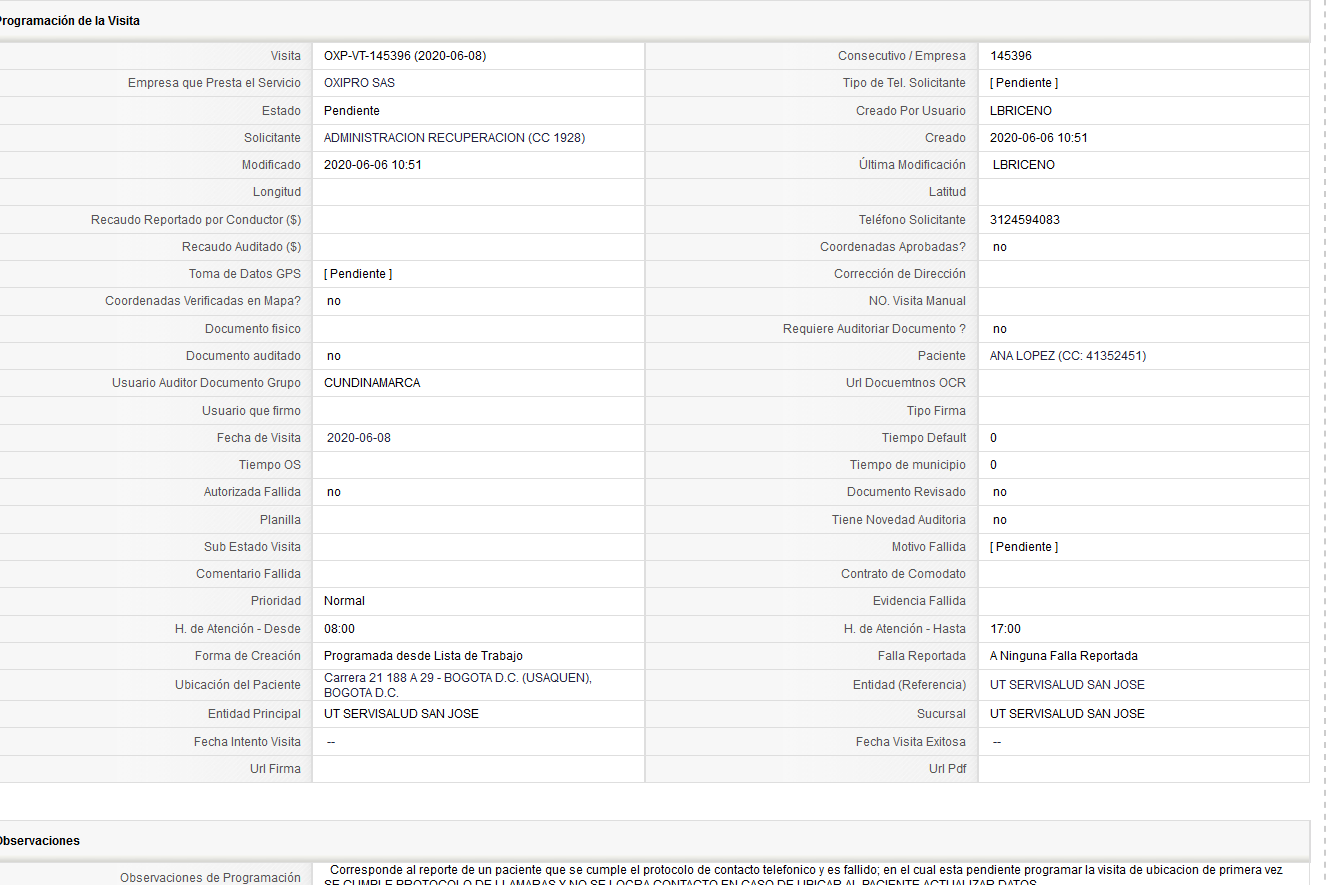The height and width of the screenshot is (885, 1338).
Task: Click Tiempo Default value 0
Action: 993,438
